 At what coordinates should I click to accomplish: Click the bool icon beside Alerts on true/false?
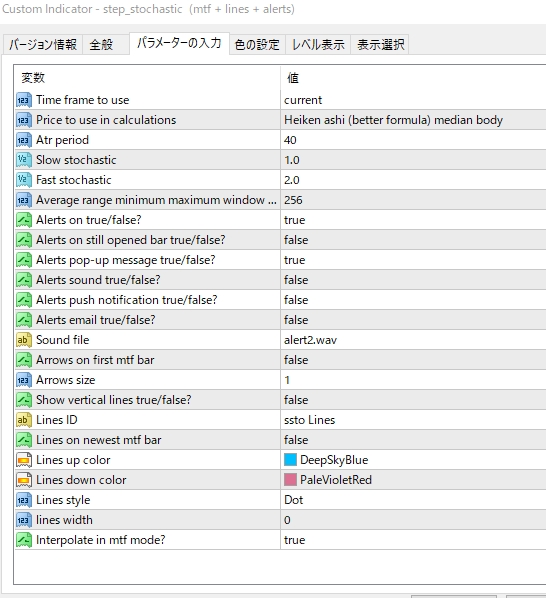[24, 220]
